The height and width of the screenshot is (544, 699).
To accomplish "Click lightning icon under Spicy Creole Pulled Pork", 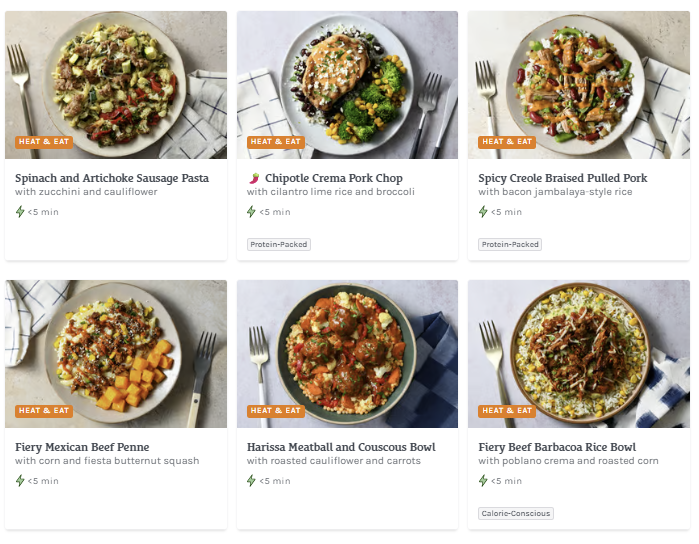I will click(483, 212).
